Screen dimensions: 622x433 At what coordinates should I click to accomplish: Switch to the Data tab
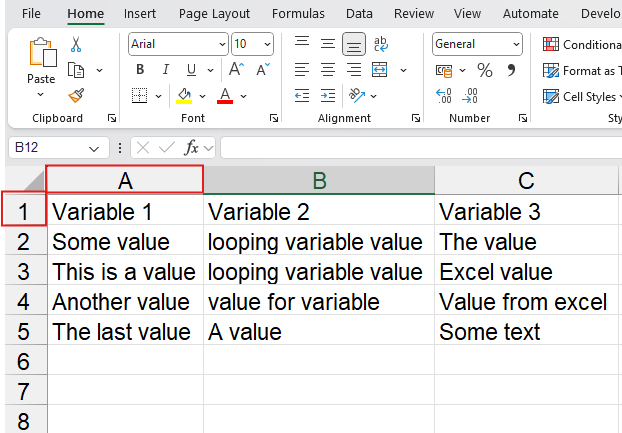[x=359, y=13]
